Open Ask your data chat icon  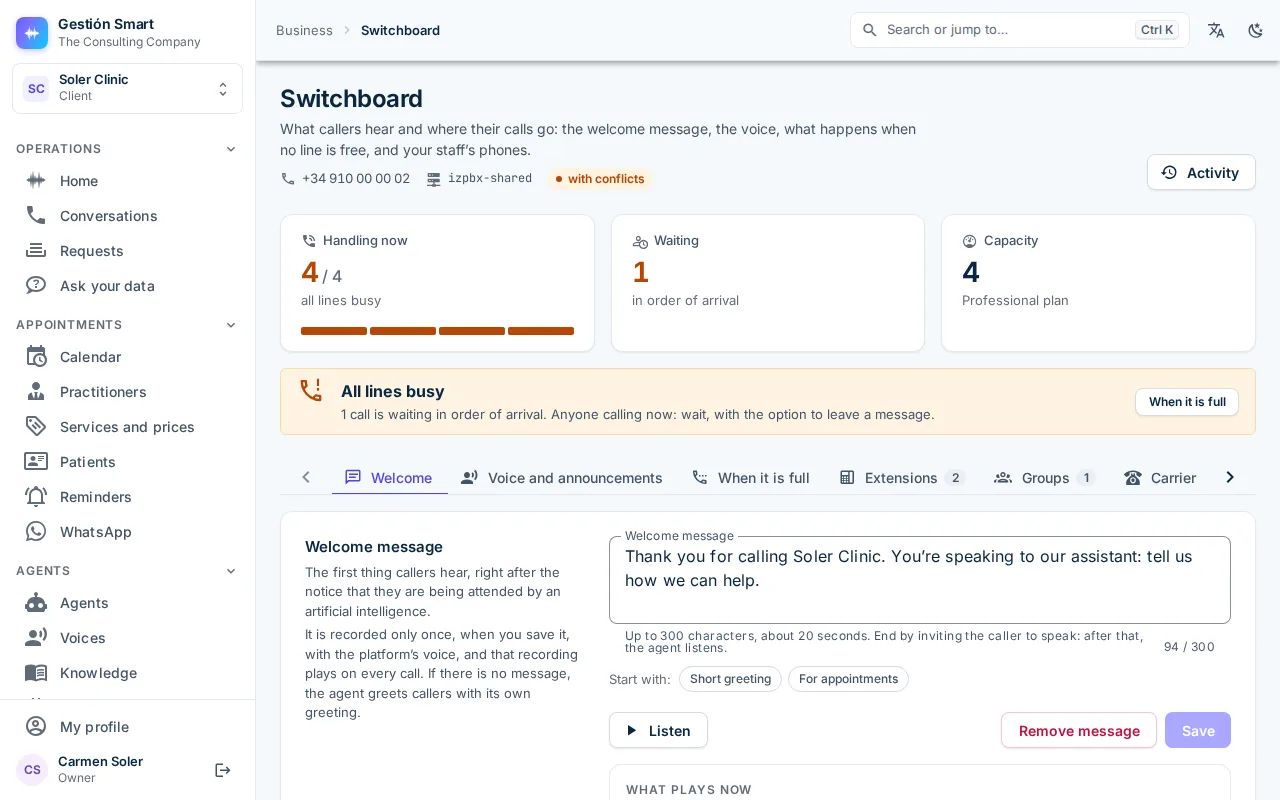click(x=36, y=285)
